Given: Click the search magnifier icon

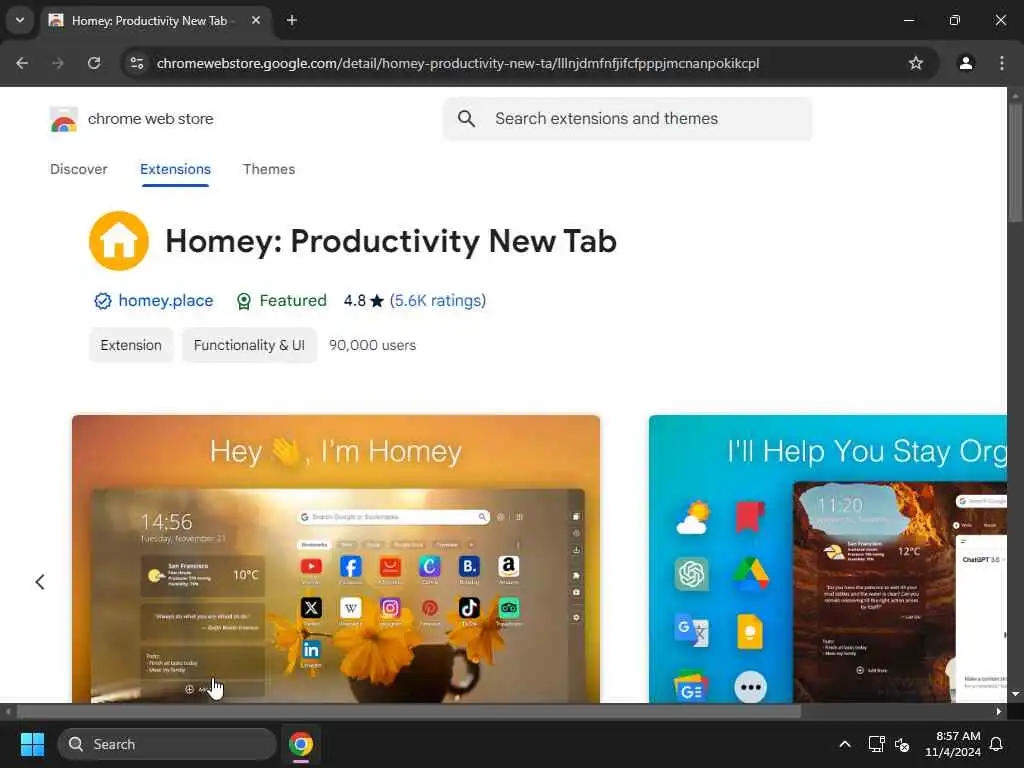Looking at the screenshot, I should point(466,119).
